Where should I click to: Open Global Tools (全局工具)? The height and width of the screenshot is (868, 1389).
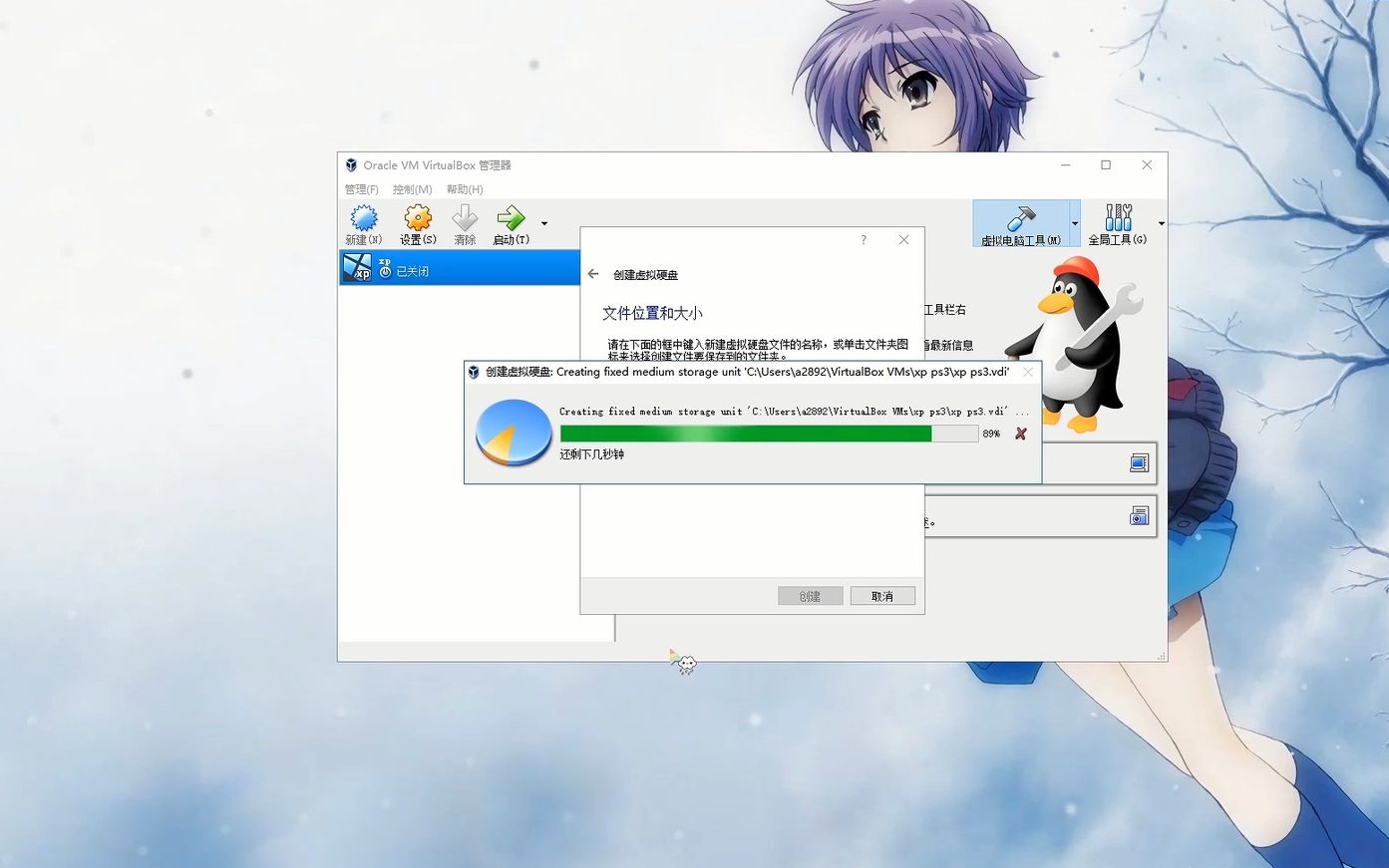(1118, 224)
